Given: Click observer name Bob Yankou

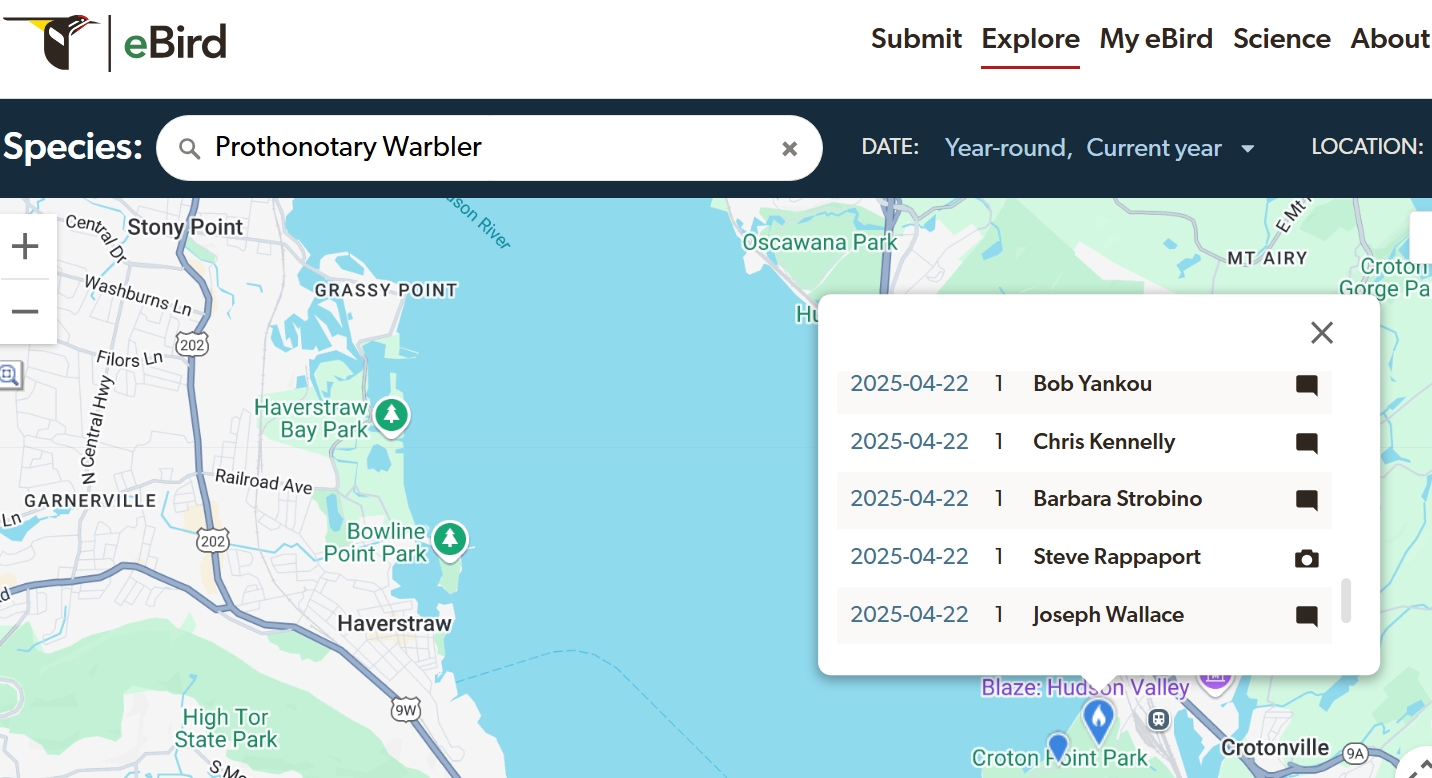Looking at the screenshot, I should tap(1092, 384).
